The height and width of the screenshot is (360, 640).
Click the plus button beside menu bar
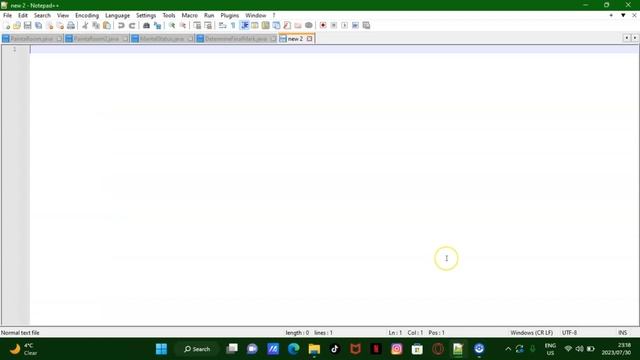611,15
